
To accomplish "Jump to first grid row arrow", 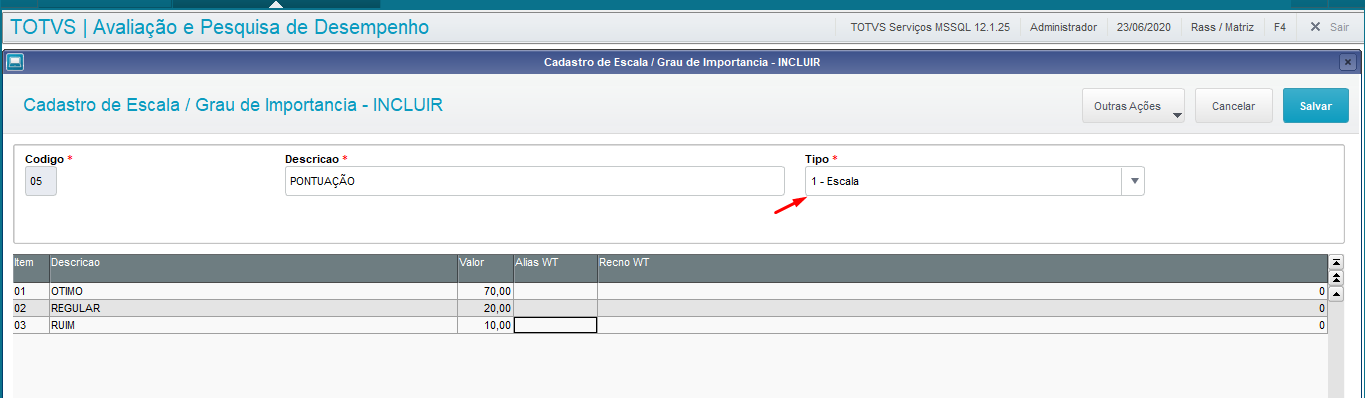I will coord(1336,262).
